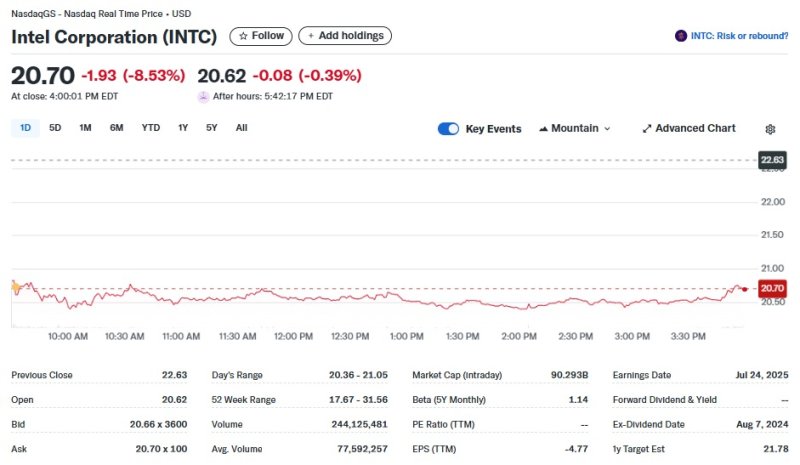This screenshot has width=800, height=465.
Task: Switch to YTD chart range
Action: [x=150, y=128]
